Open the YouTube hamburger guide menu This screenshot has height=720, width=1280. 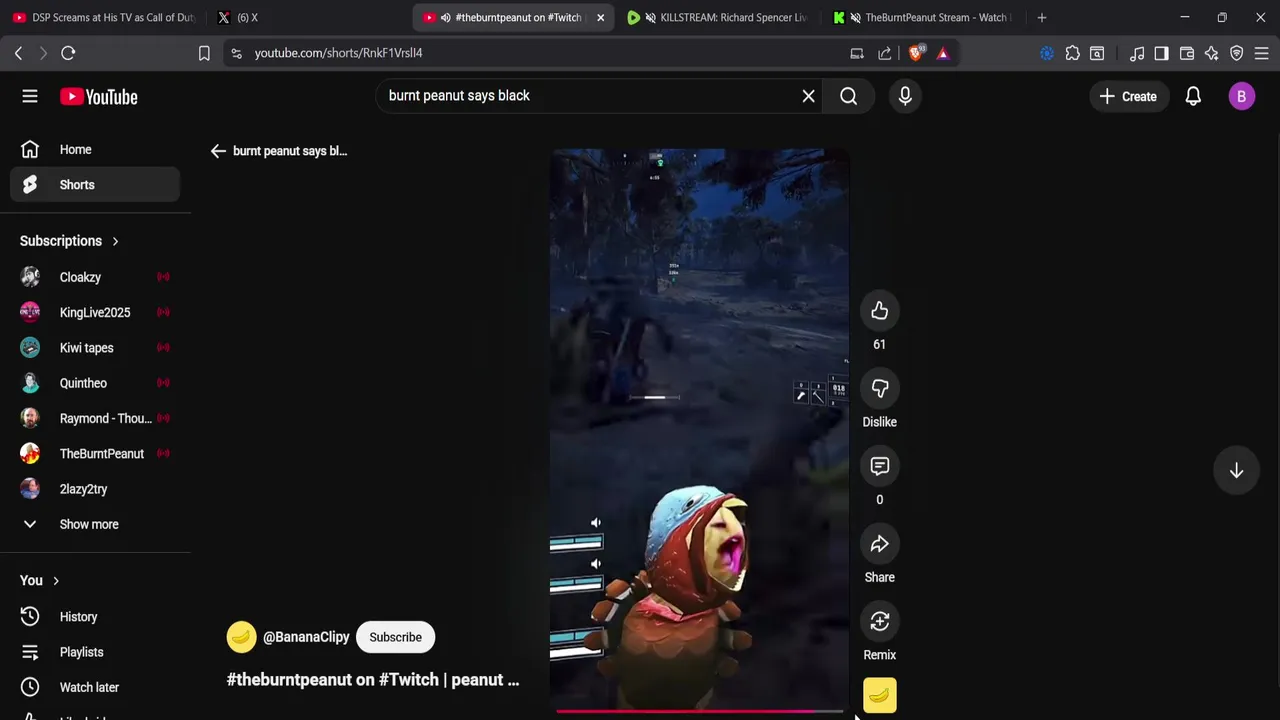tap(30, 97)
